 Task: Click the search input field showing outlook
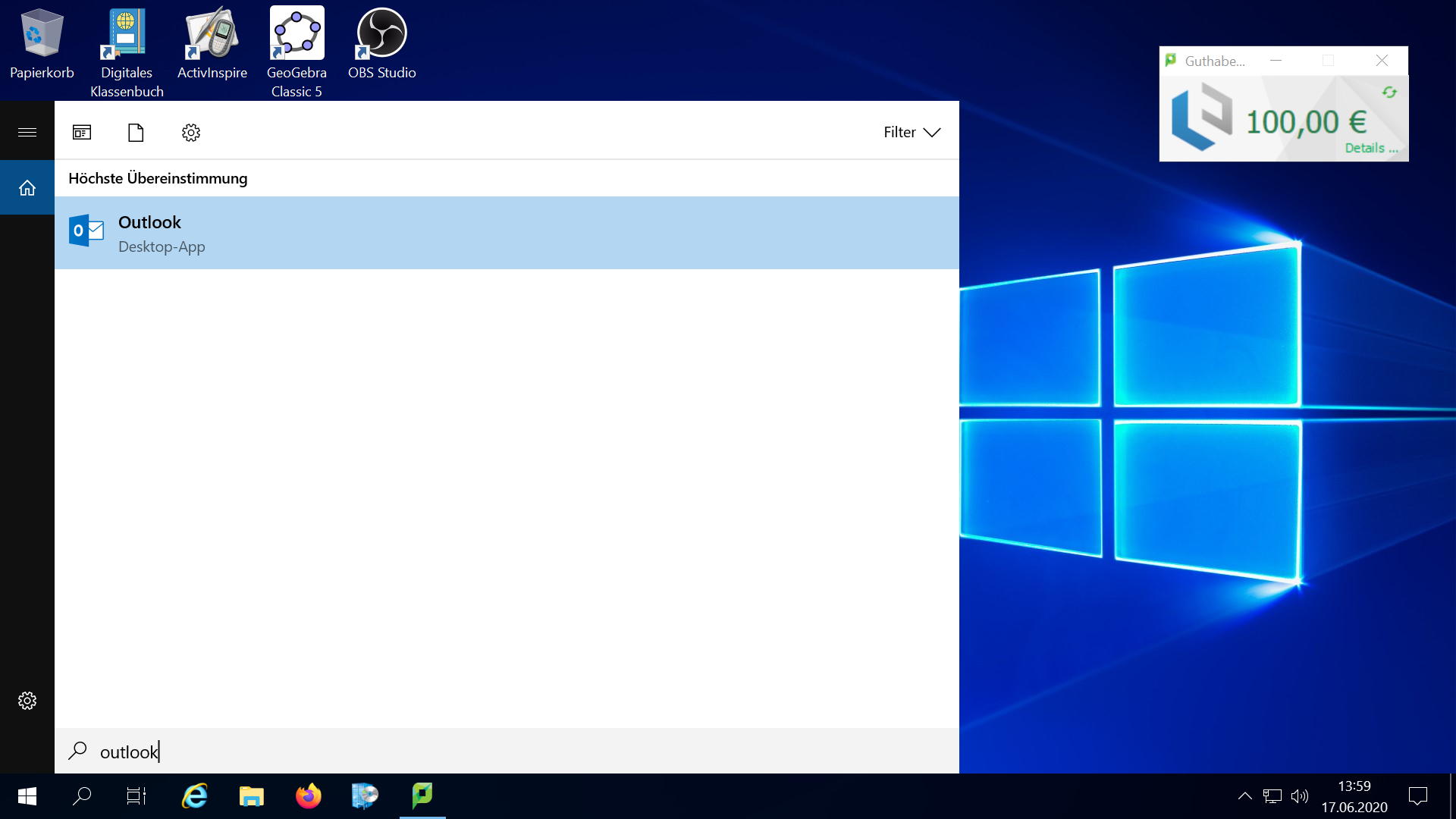click(303, 752)
